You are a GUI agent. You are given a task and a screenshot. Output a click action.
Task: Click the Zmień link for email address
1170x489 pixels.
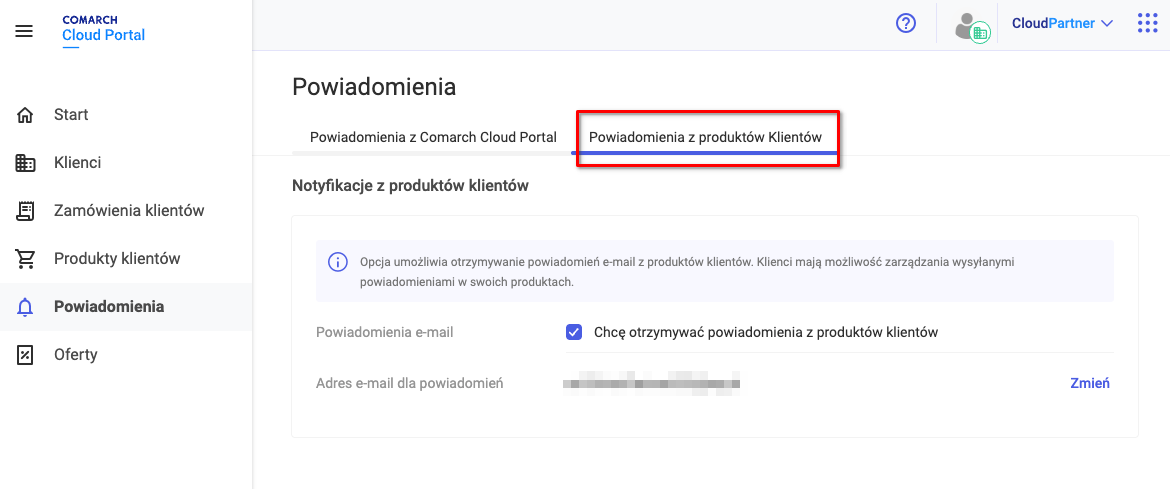pyautogui.click(x=1090, y=383)
